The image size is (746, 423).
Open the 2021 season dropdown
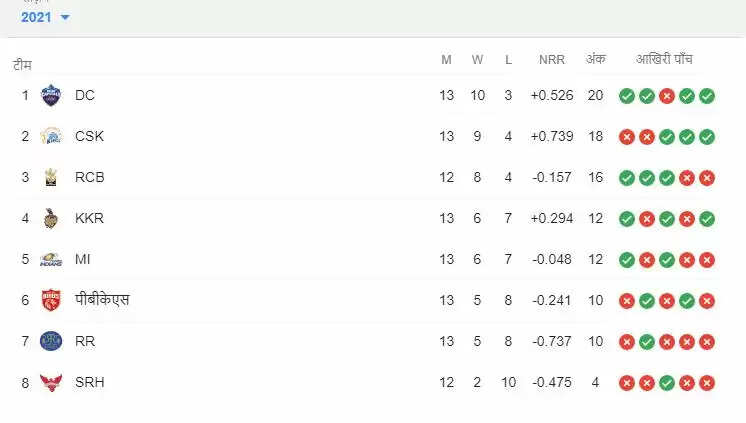point(45,17)
